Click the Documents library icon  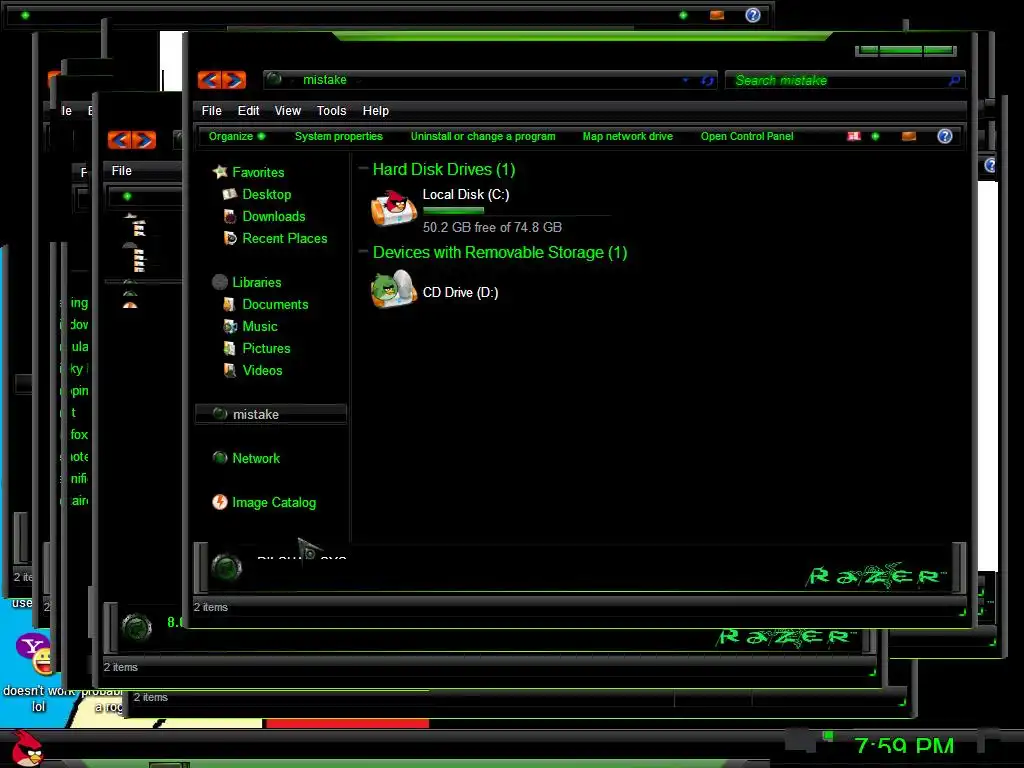229,304
